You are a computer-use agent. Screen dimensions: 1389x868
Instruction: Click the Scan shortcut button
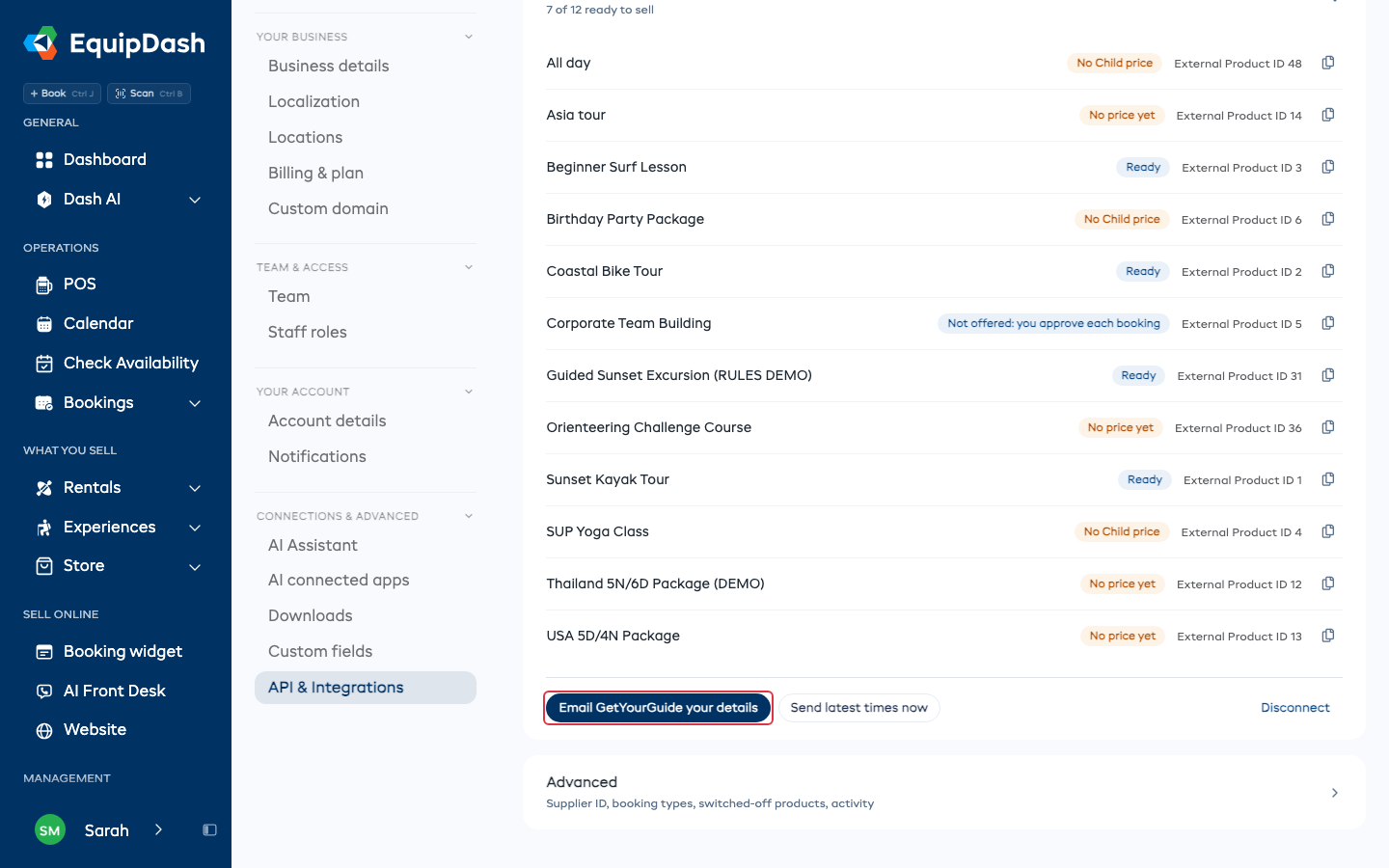tap(149, 94)
